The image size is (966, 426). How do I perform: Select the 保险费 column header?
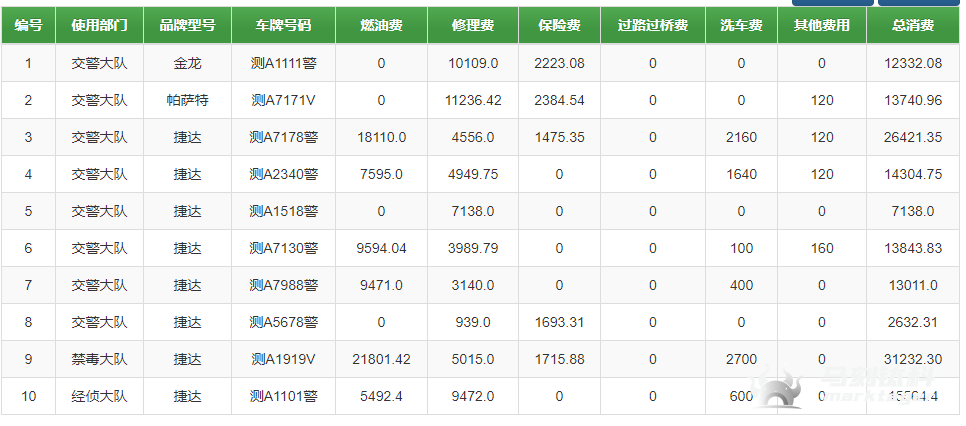(559, 25)
